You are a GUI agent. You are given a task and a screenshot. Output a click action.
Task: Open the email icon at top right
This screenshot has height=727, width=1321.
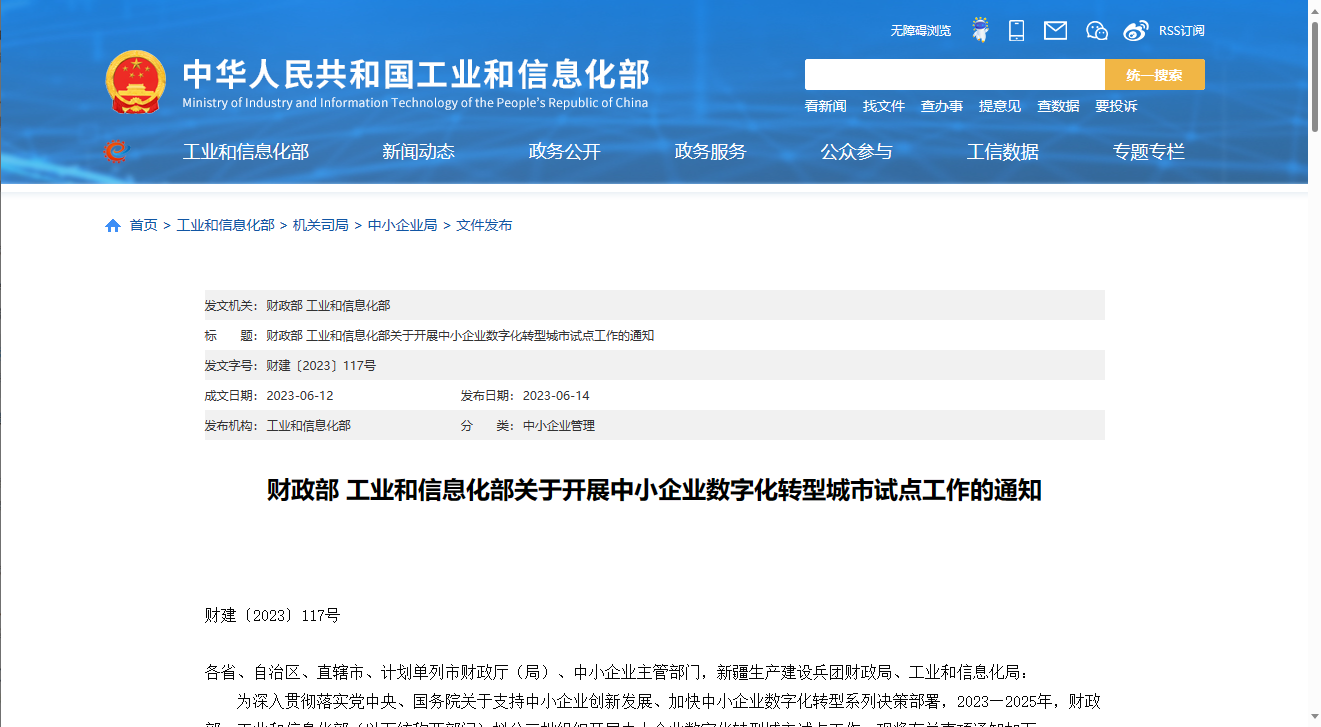click(x=1055, y=30)
